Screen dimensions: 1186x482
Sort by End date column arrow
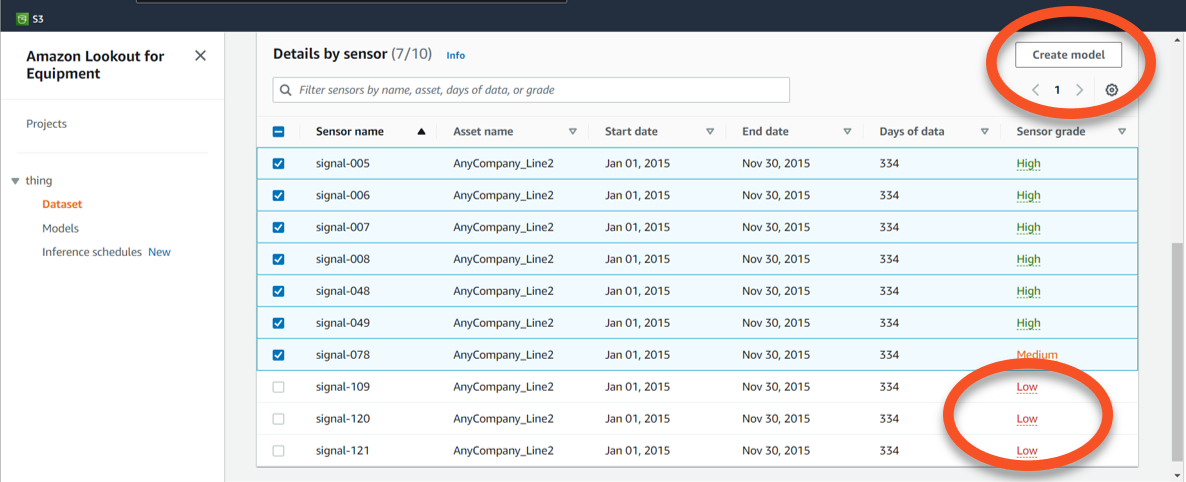point(847,132)
